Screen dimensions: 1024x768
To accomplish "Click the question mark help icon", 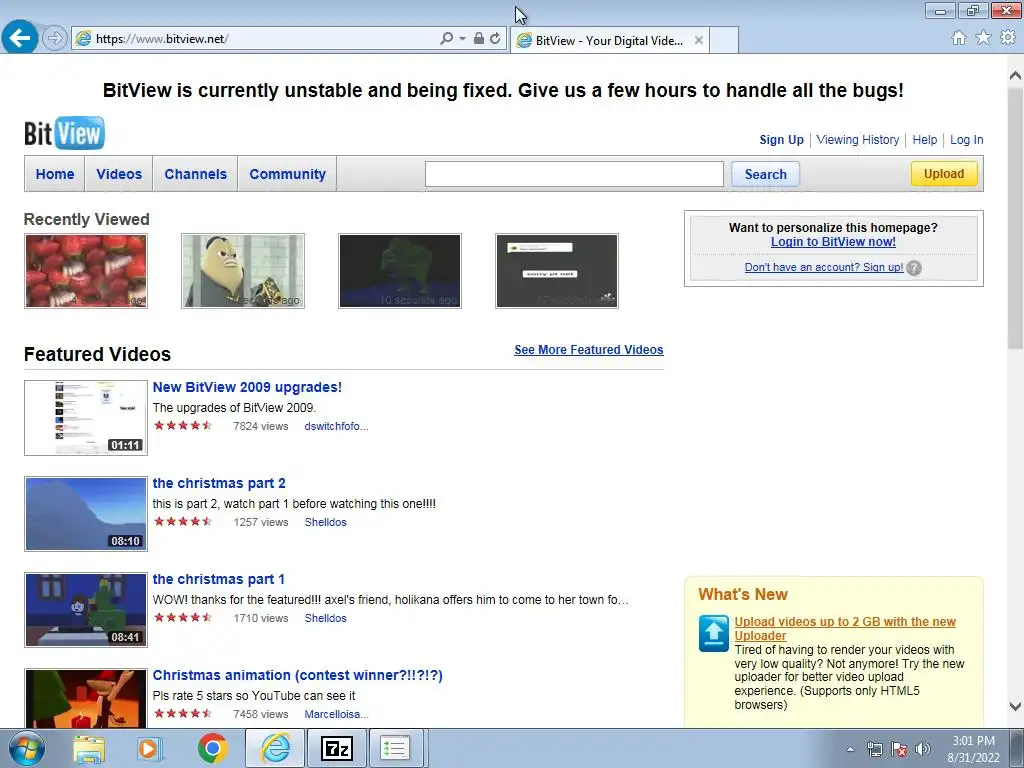I will 914,268.
